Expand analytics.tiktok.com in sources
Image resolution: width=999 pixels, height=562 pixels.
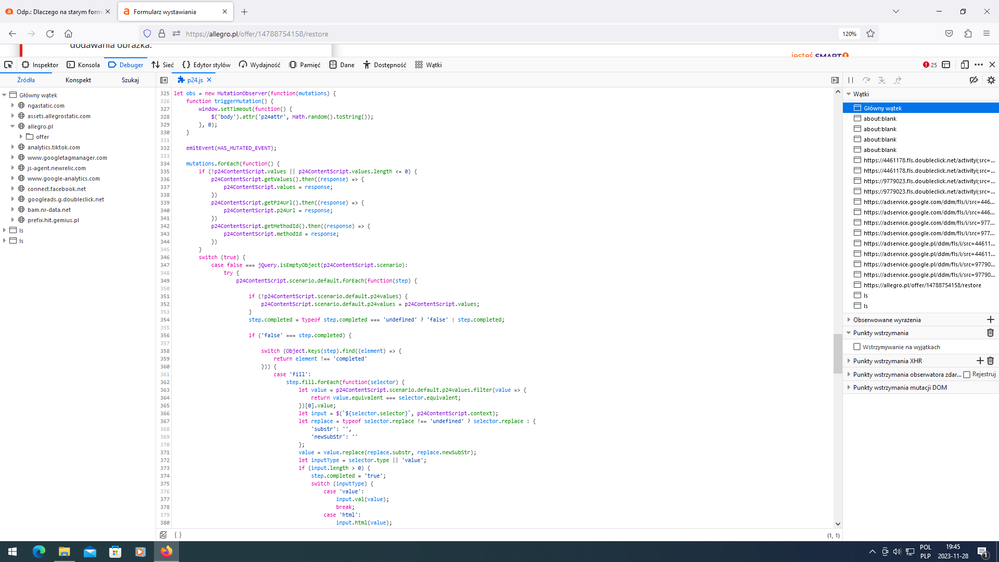coord(12,147)
